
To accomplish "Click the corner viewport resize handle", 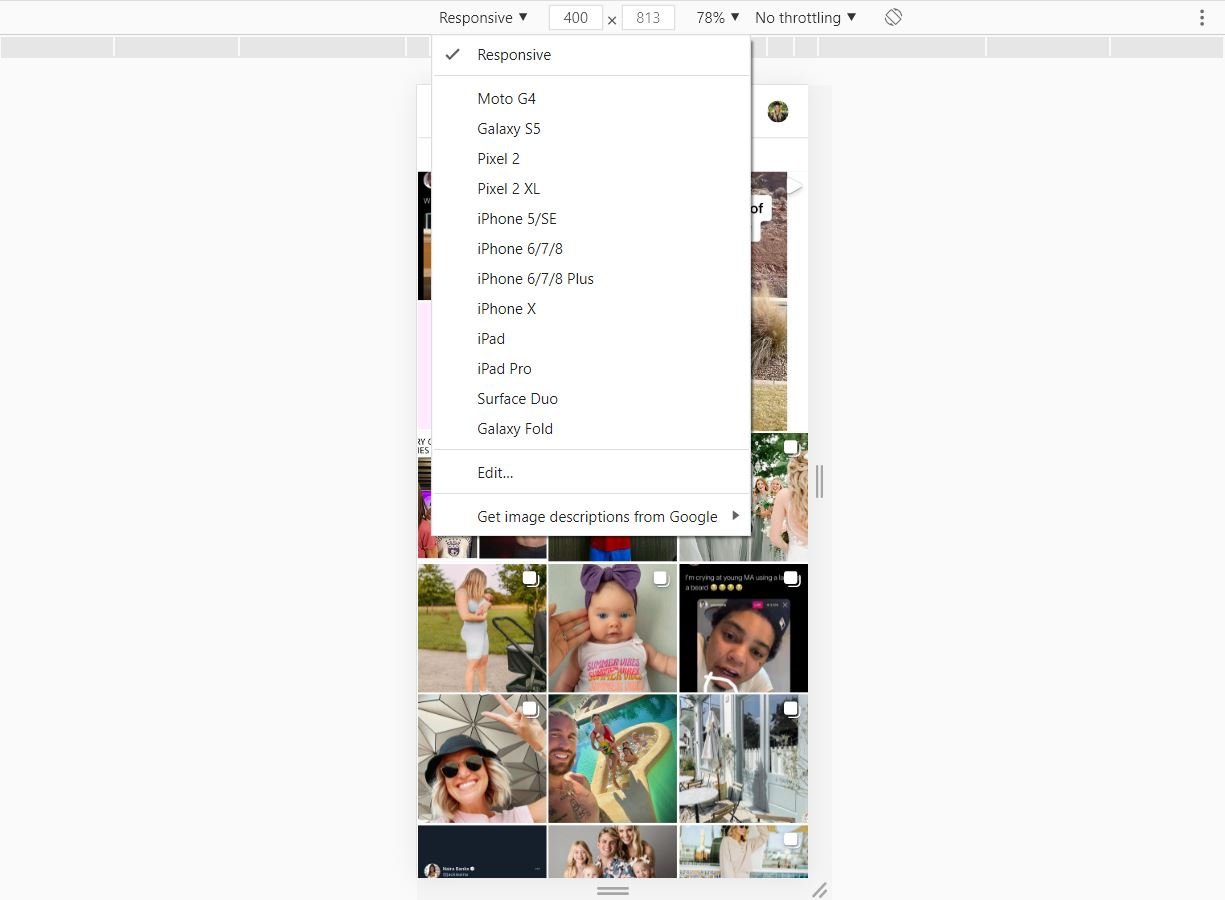I will 819,889.
